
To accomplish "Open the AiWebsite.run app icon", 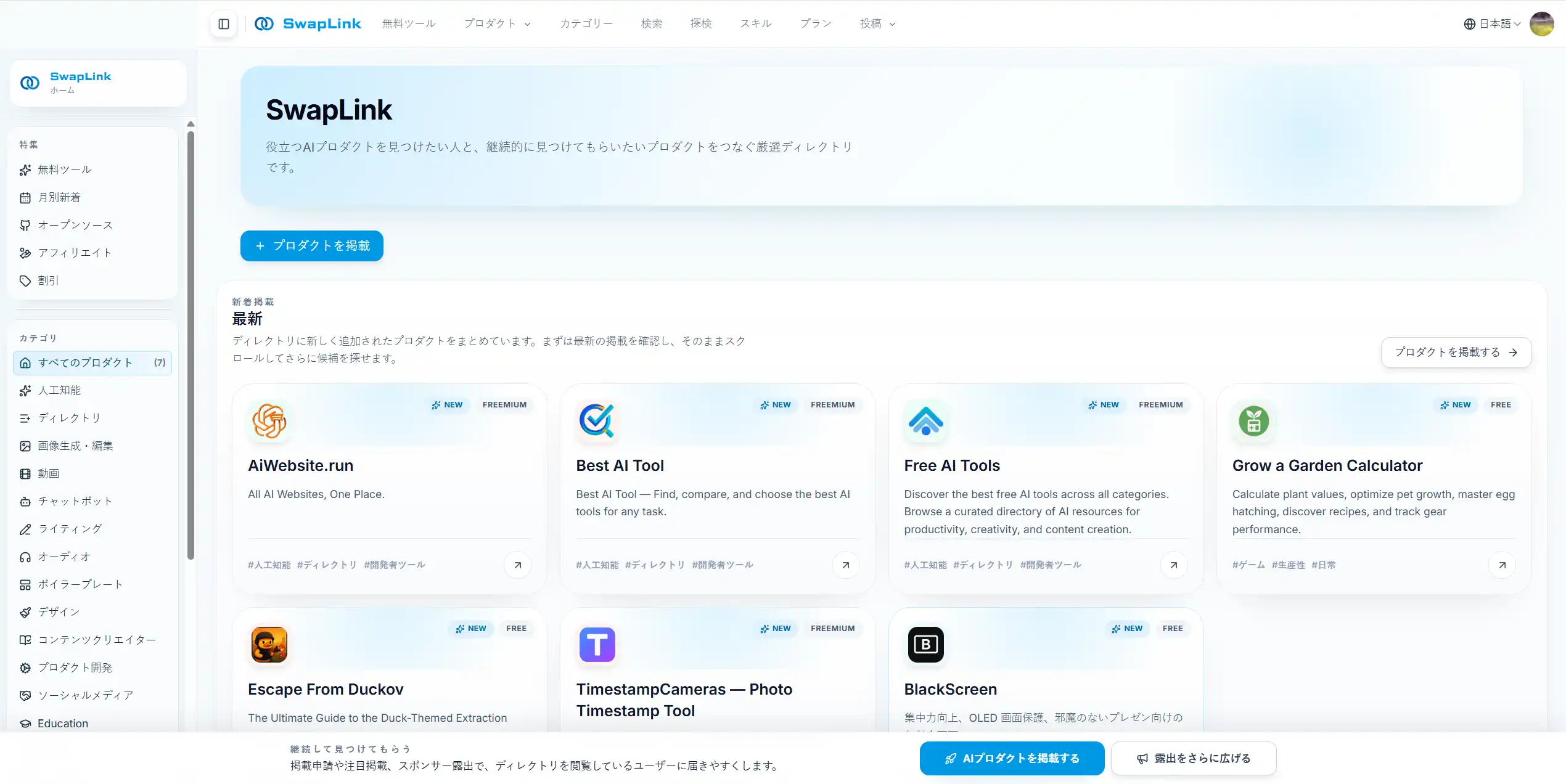I will (269, 422).
